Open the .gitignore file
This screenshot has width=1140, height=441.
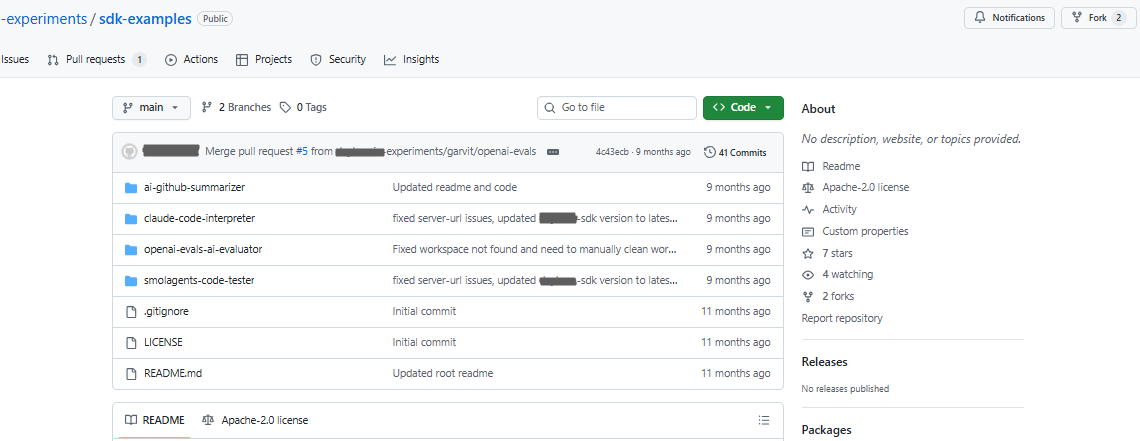click(x=166, y=311)
